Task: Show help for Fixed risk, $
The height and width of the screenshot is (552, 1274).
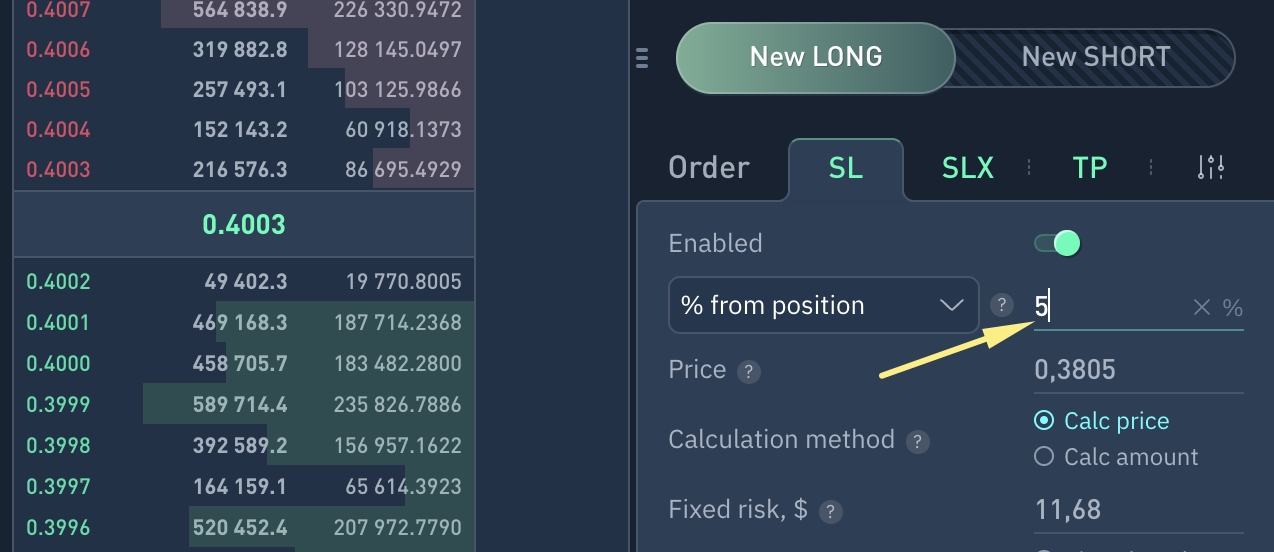Action: [x=829, y=512]
